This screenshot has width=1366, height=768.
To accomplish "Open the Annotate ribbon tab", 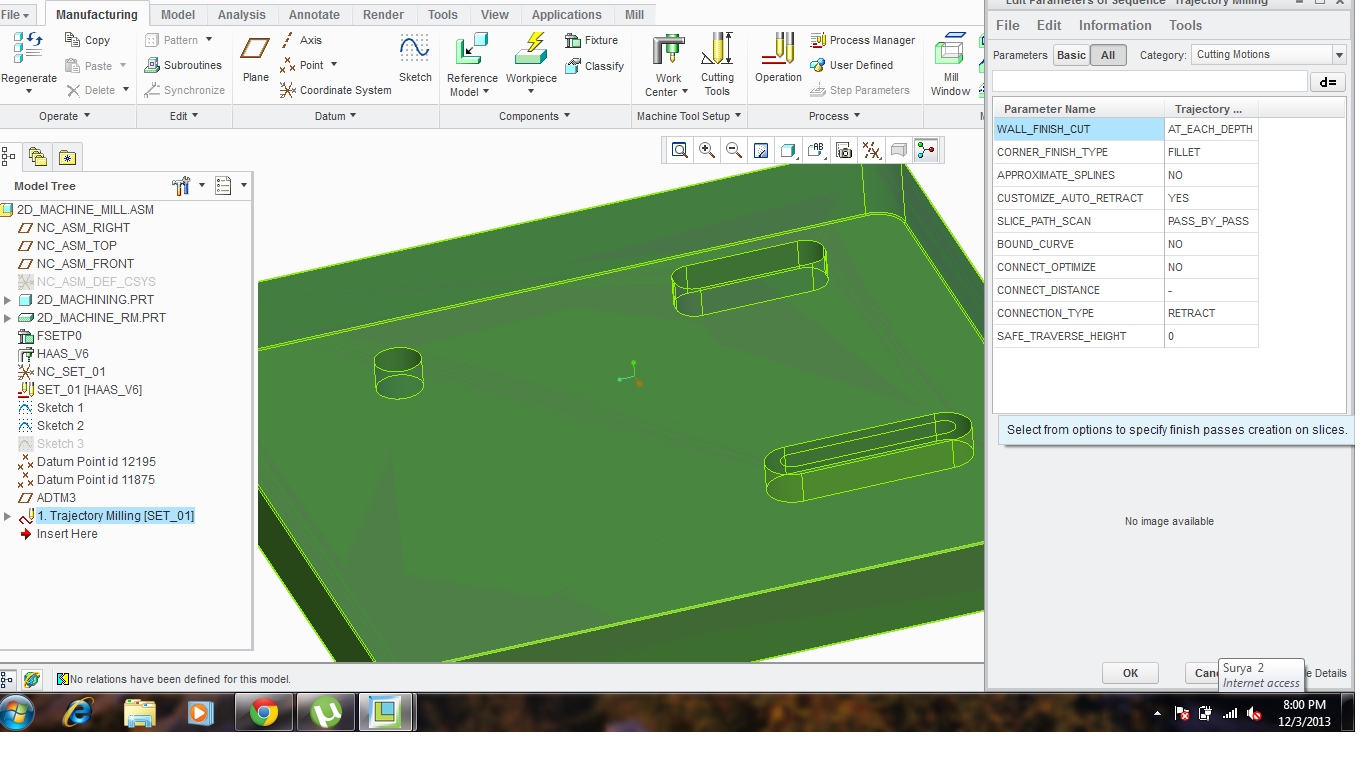I will click(x=314, y=15).
